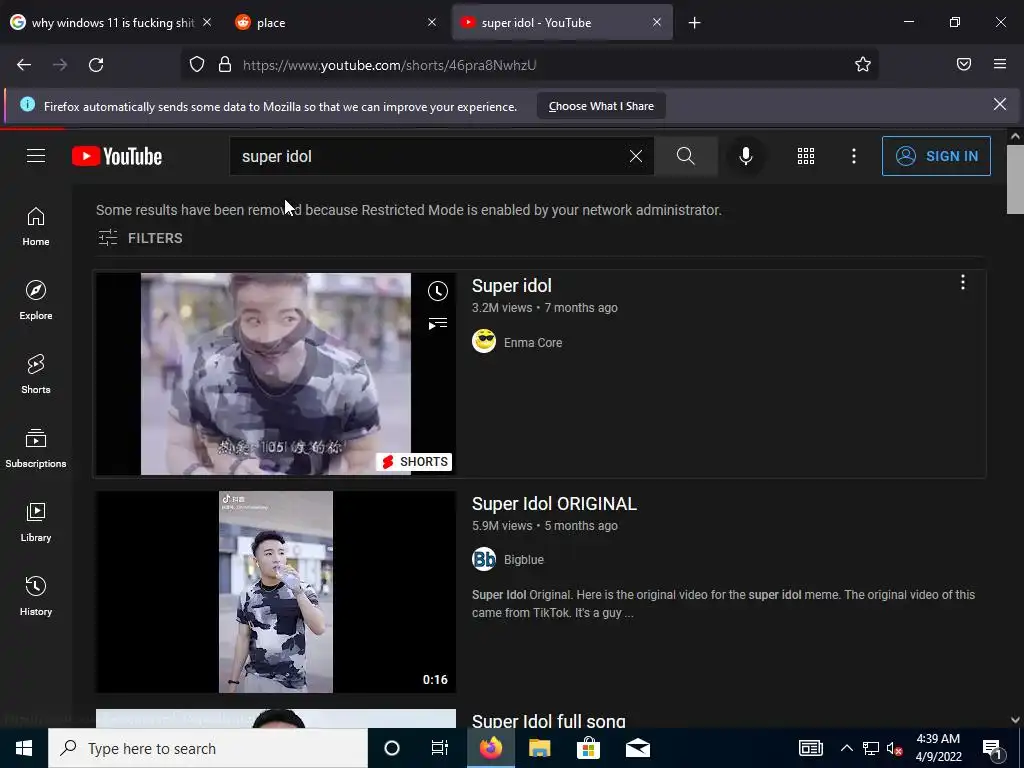Open the taskbar clock and date
This screenshot has height=768, width=1024.
tap(938, 748)
